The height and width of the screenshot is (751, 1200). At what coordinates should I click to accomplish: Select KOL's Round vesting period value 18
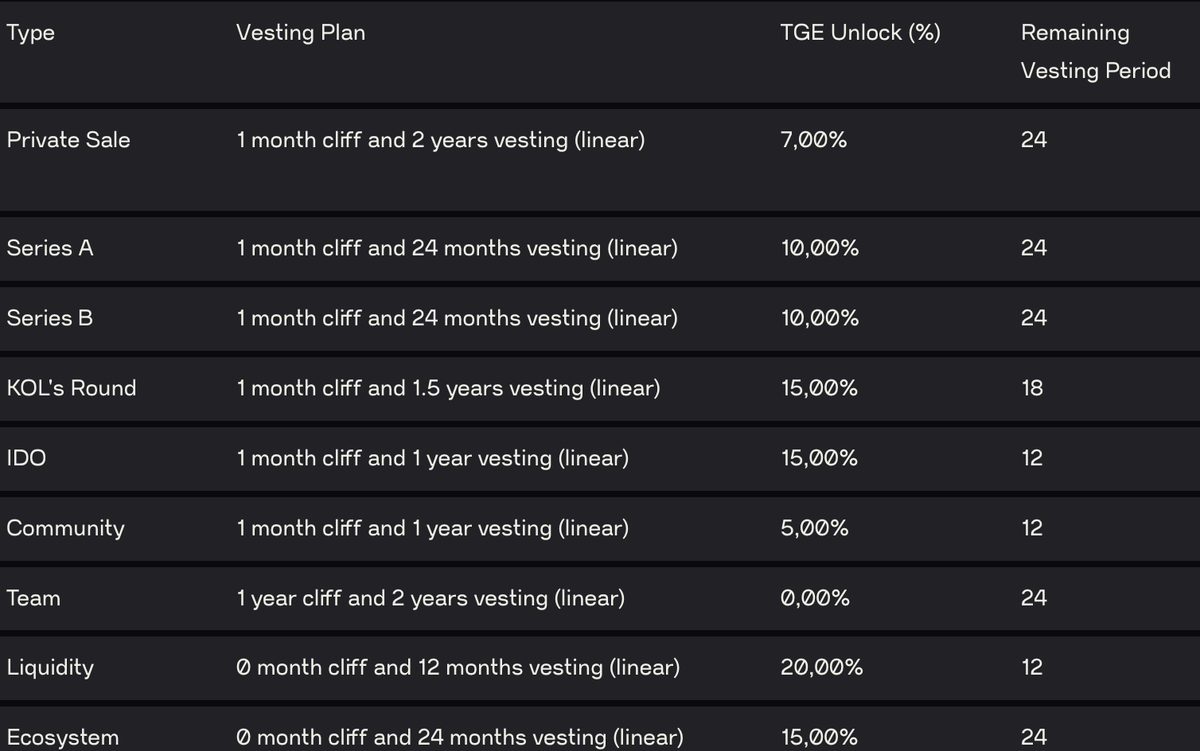[x=1032, y=388]
